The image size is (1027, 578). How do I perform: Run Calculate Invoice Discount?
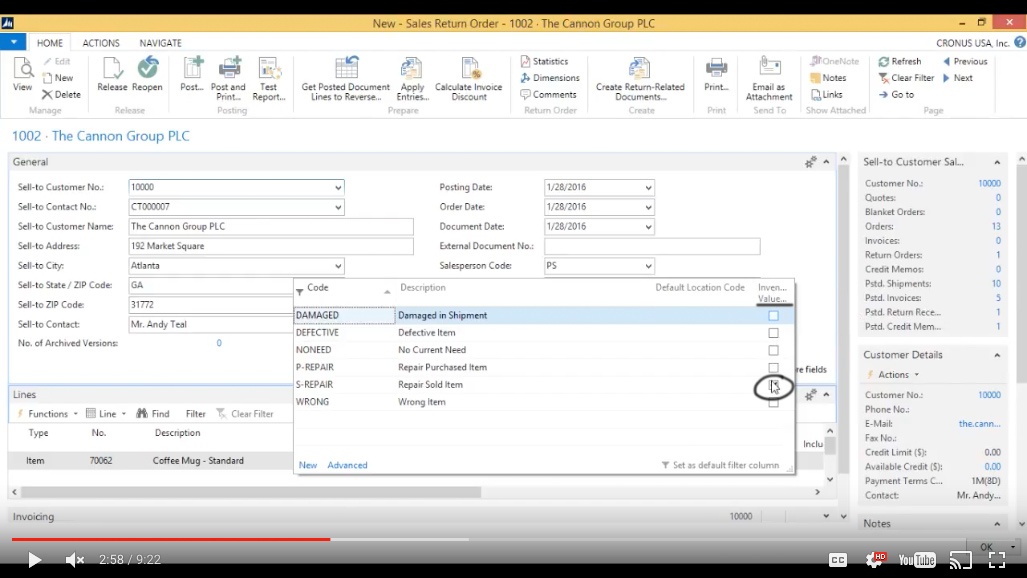click(x=469, y=79)
